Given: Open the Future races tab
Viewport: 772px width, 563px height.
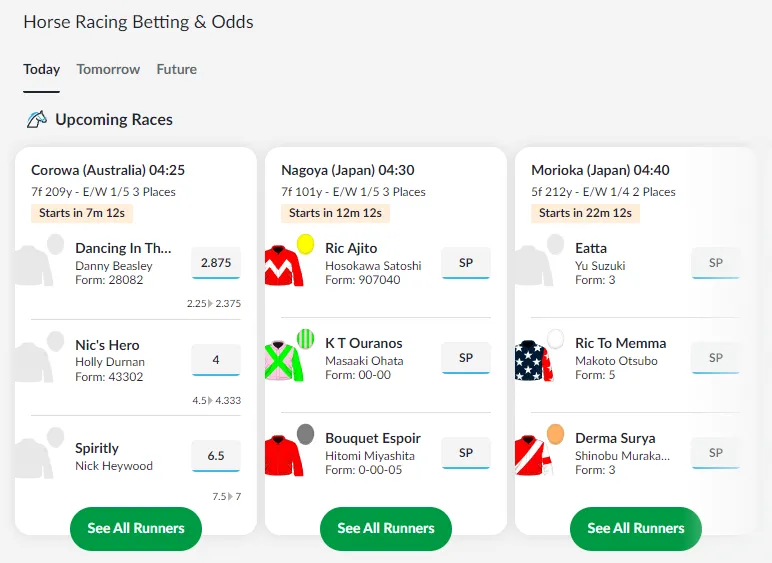Looking at the screenshot, I should click(176, 70).
